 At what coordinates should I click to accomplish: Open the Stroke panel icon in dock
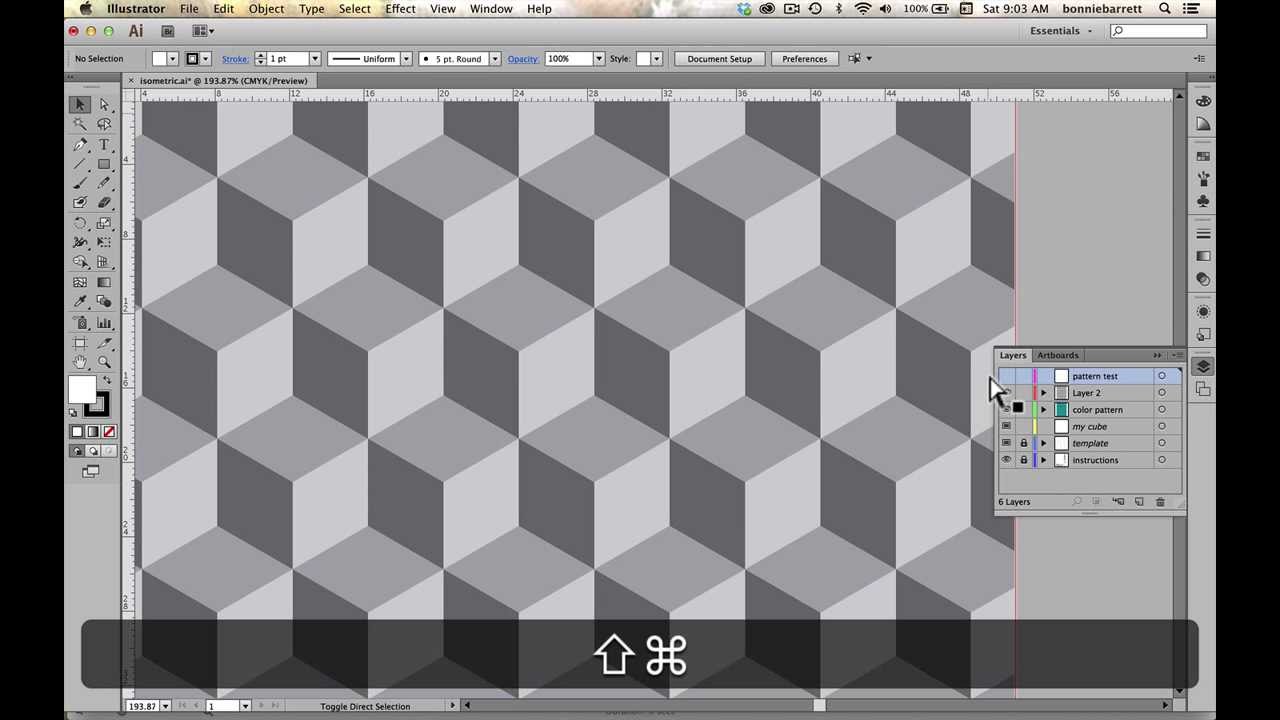coord(1203,234)
